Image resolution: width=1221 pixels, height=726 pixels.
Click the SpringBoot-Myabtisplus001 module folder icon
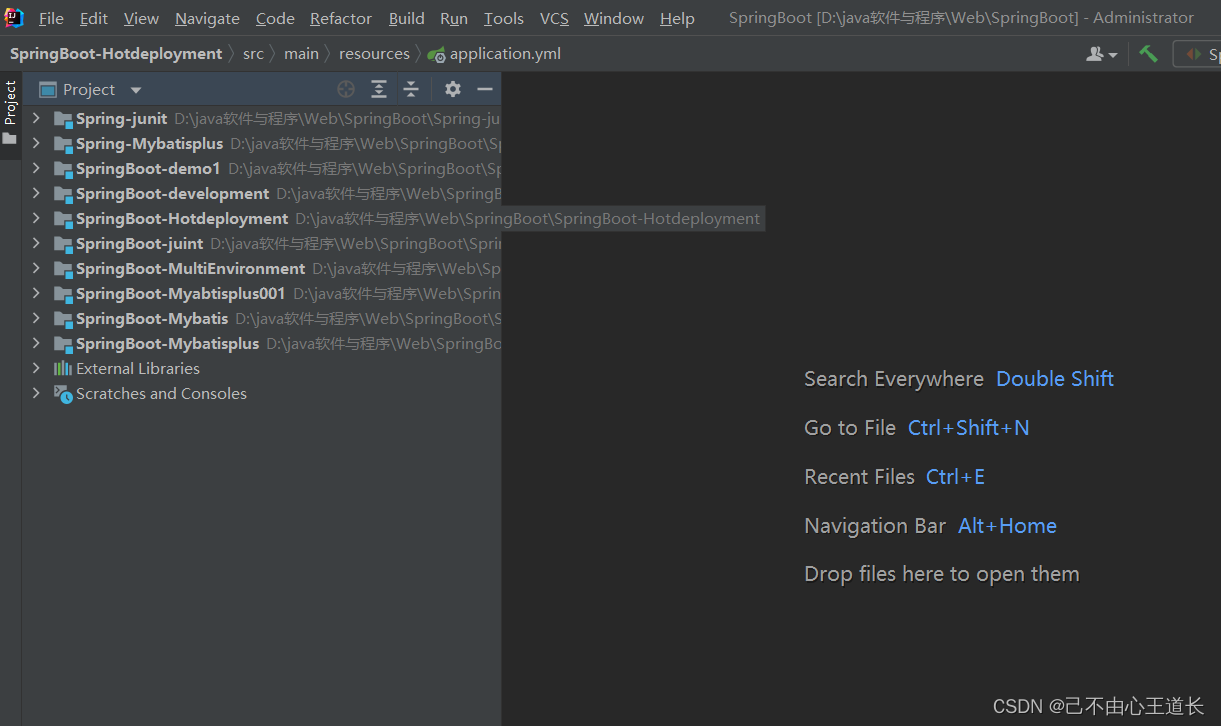[x=63, y=294]
